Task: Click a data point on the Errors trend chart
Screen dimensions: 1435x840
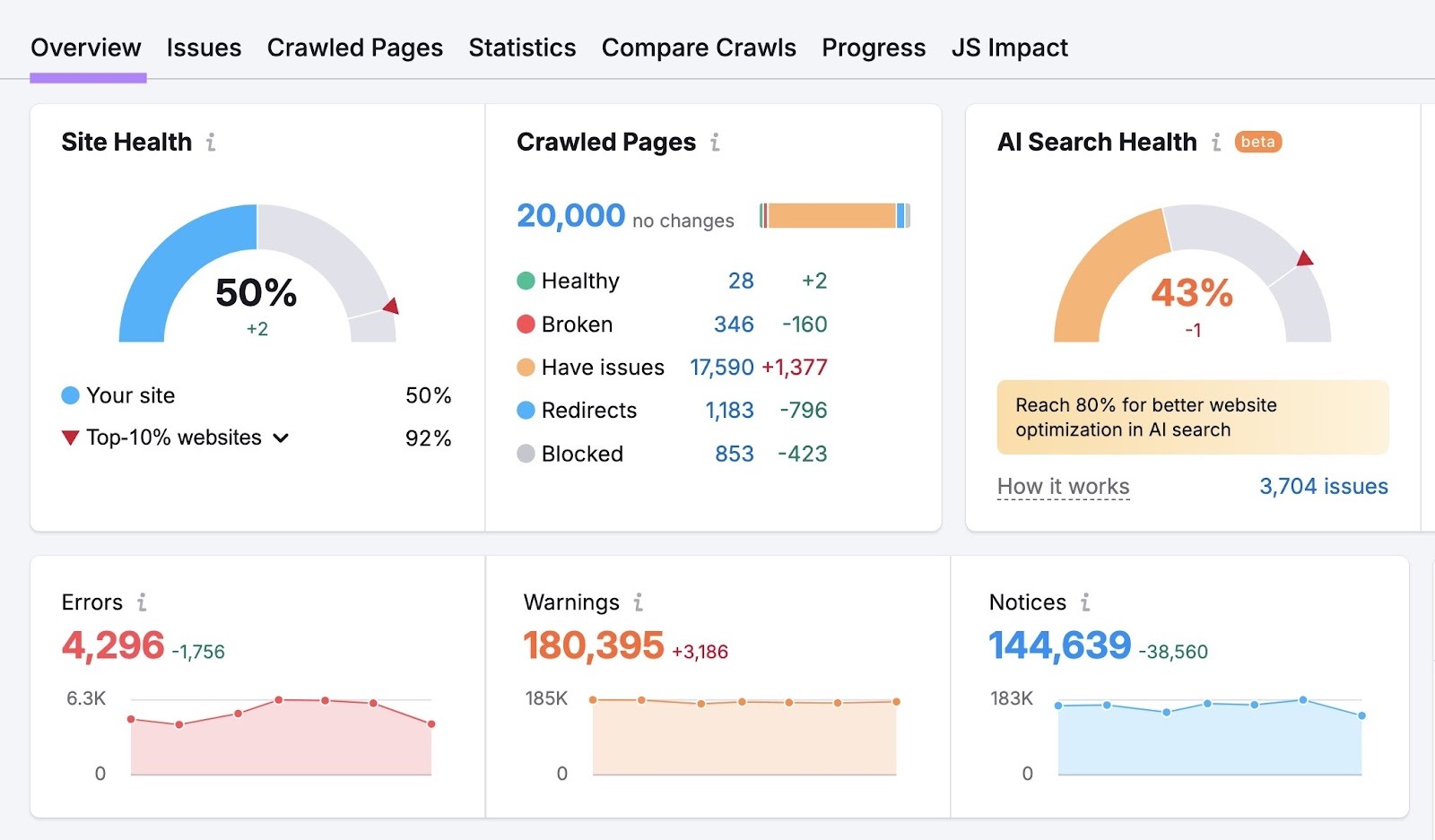Action: coord(281,698)
